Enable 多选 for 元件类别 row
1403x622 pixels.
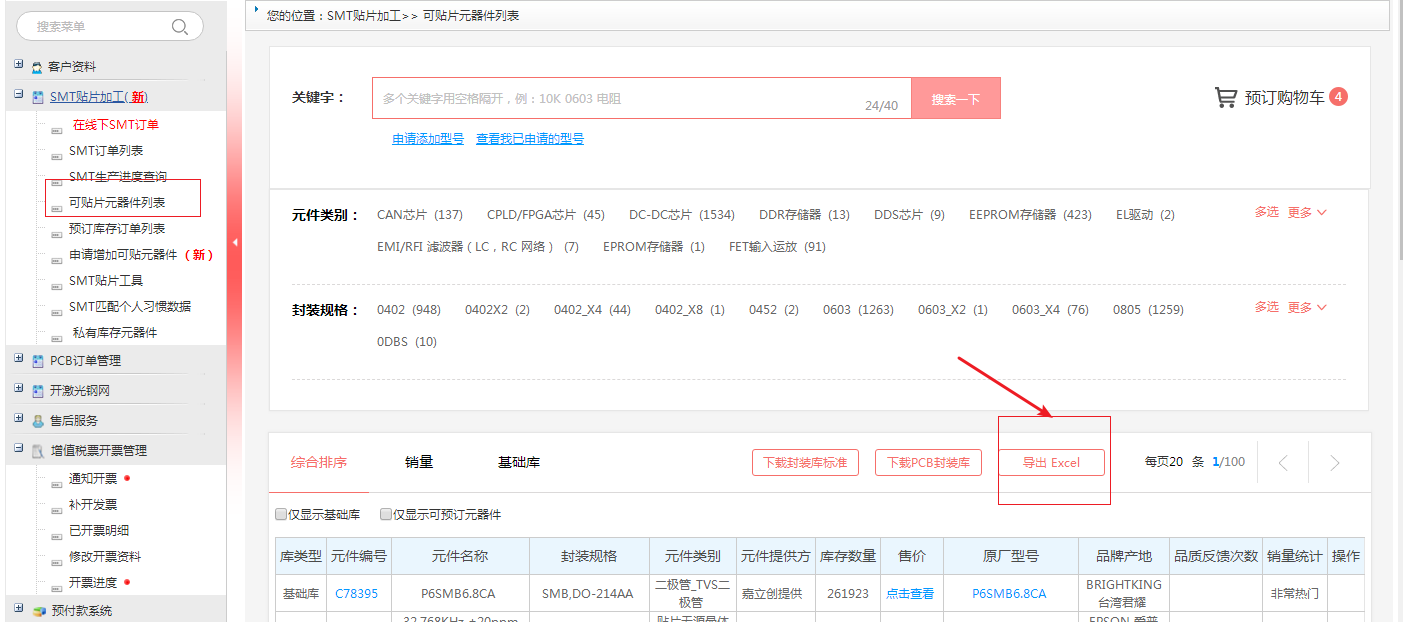(1266, 212)
